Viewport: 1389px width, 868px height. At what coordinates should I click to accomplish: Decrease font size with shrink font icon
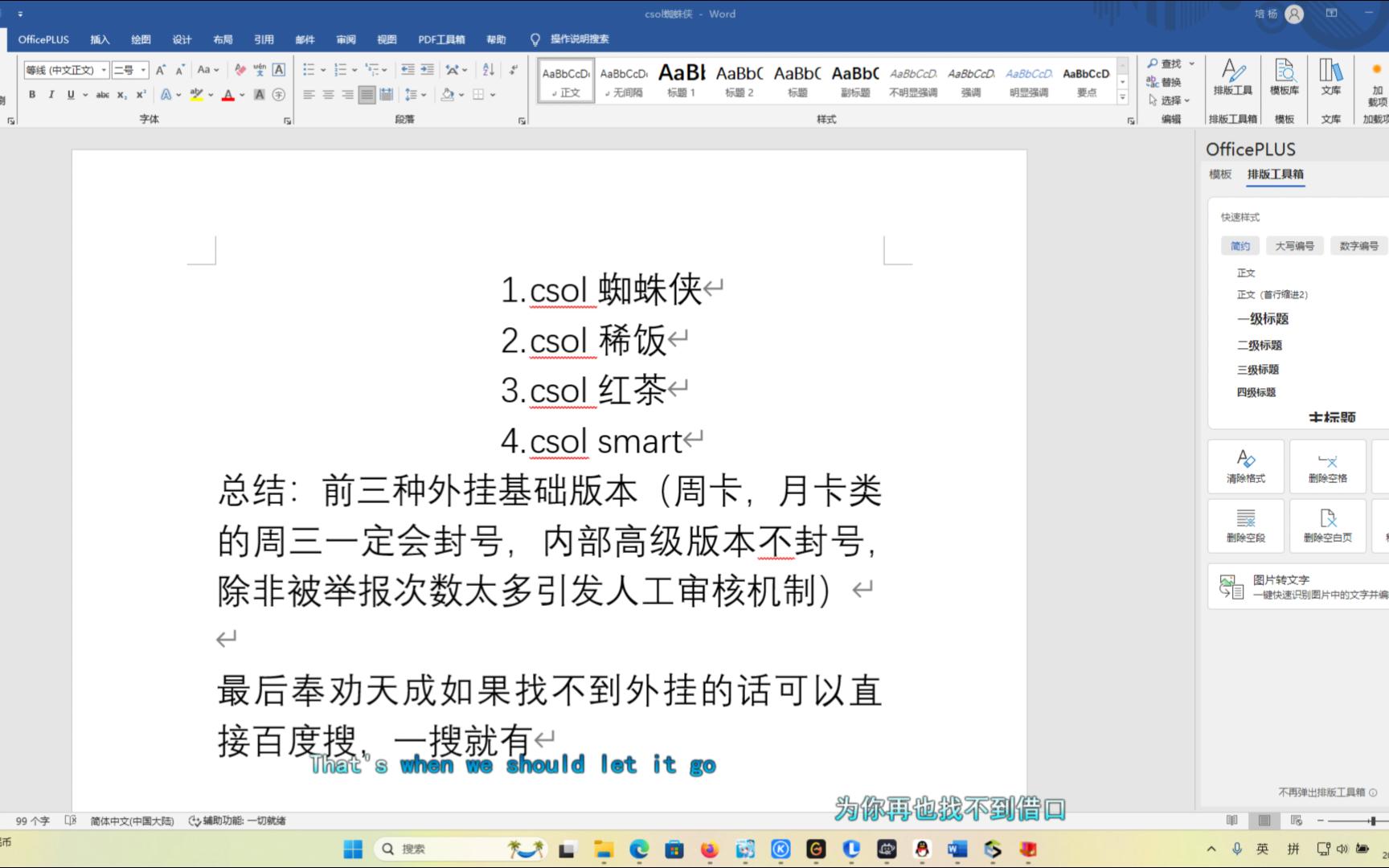180,70
